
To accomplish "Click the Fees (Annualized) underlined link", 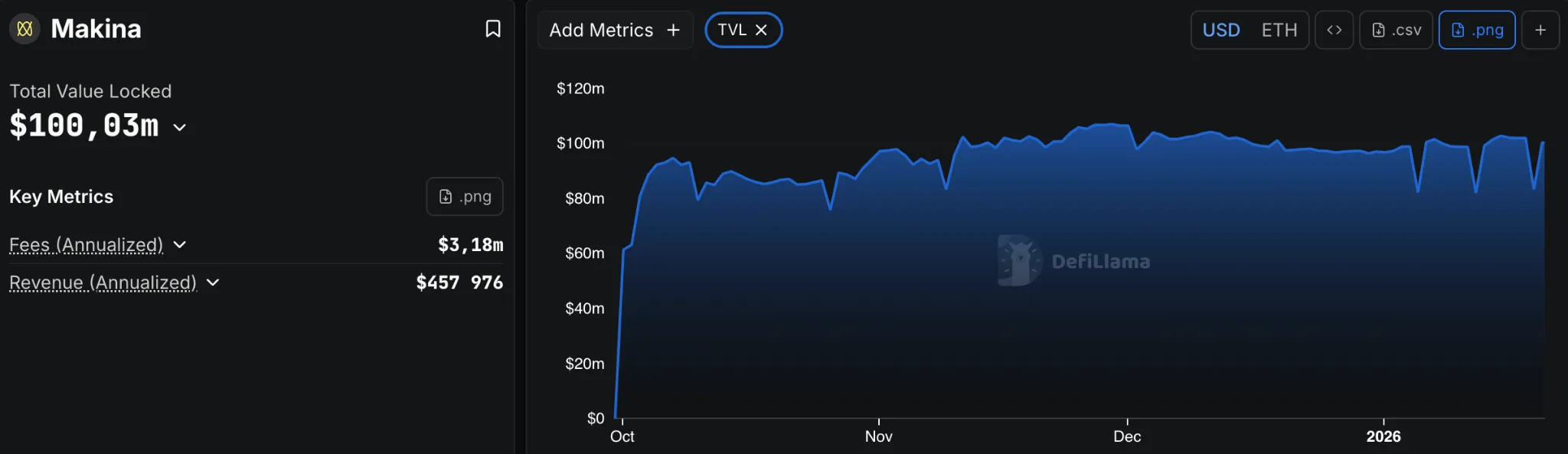I will 86,245.
